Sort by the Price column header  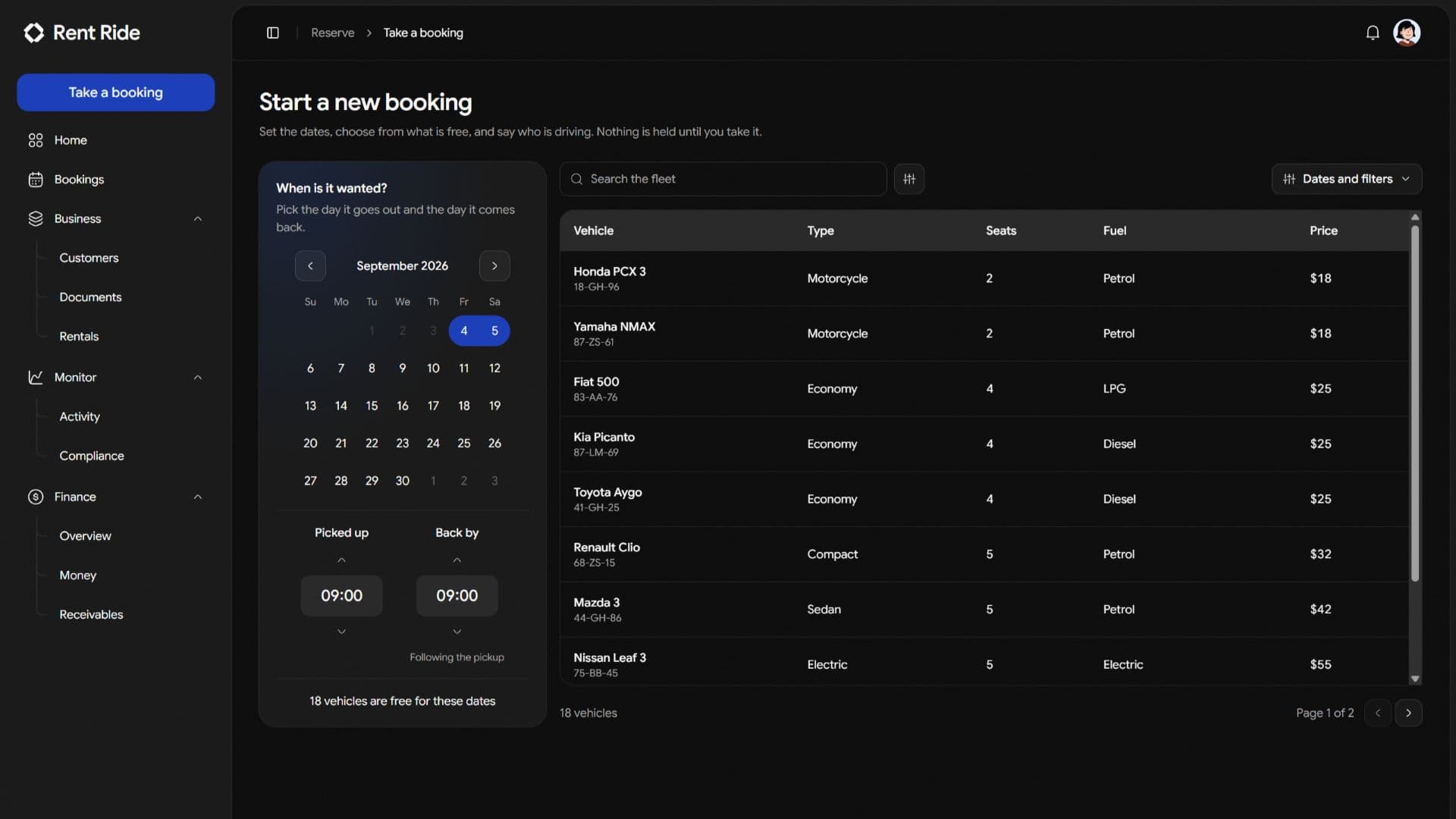pos(1323,231)
